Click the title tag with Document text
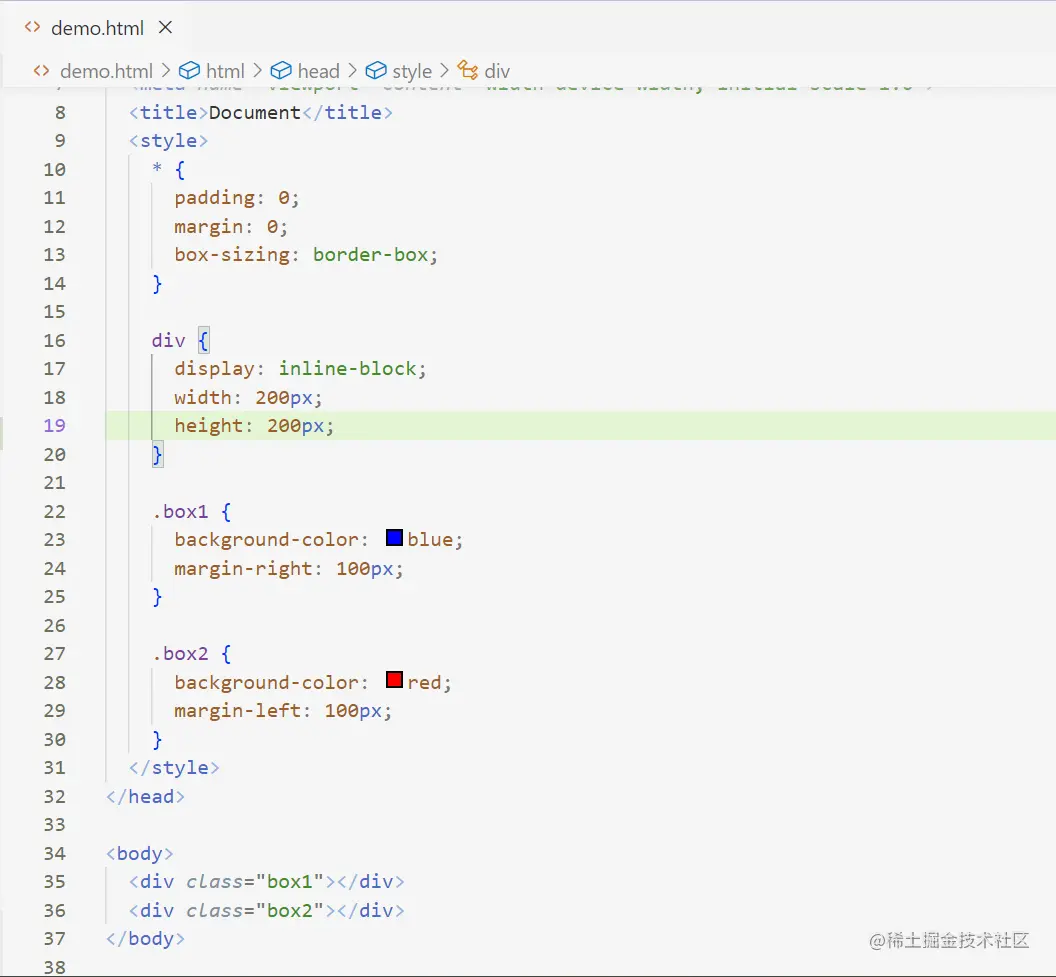 click(261, 112)
